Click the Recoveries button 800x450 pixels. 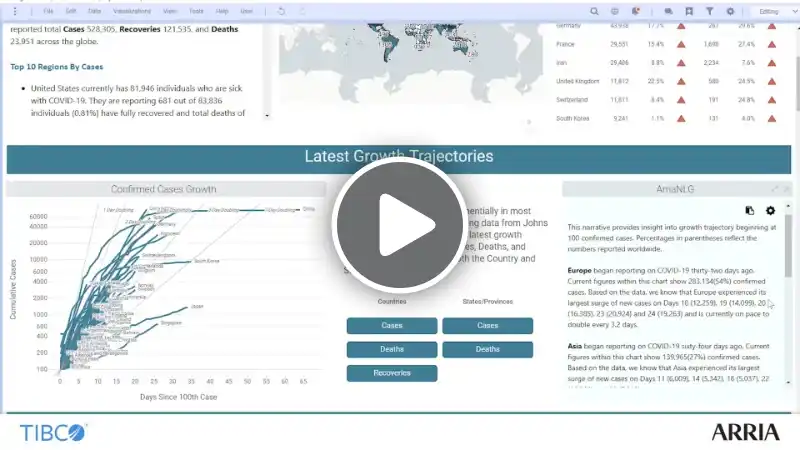392,373
